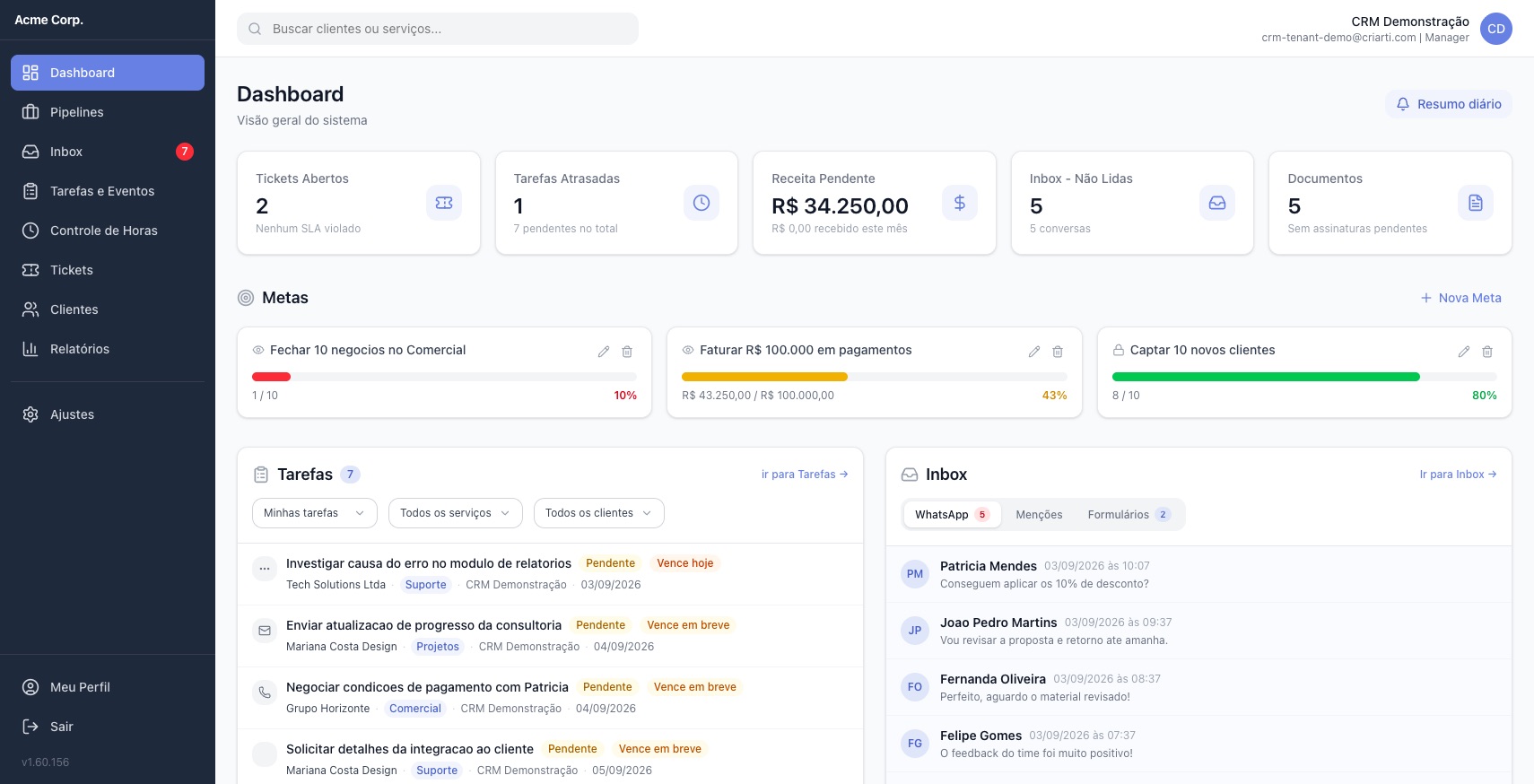Image resolution: width=1534 pixels, height=784 pixels.
Task: Click the Clientes people icon in sidebar
Action: point(31,309)
